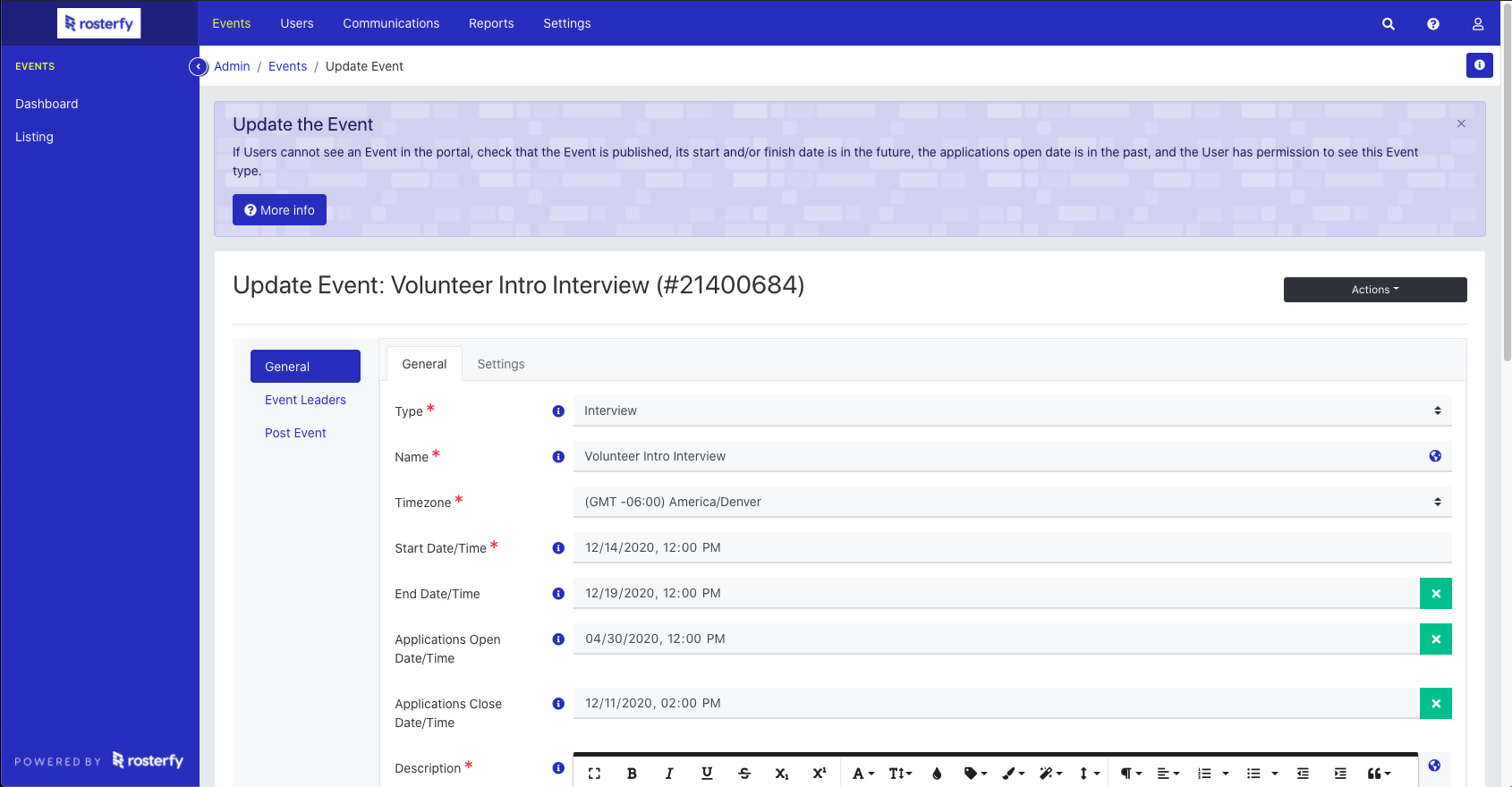Open Listing in the sidebar
The image size is (1512, 787).
coord(34,137)
